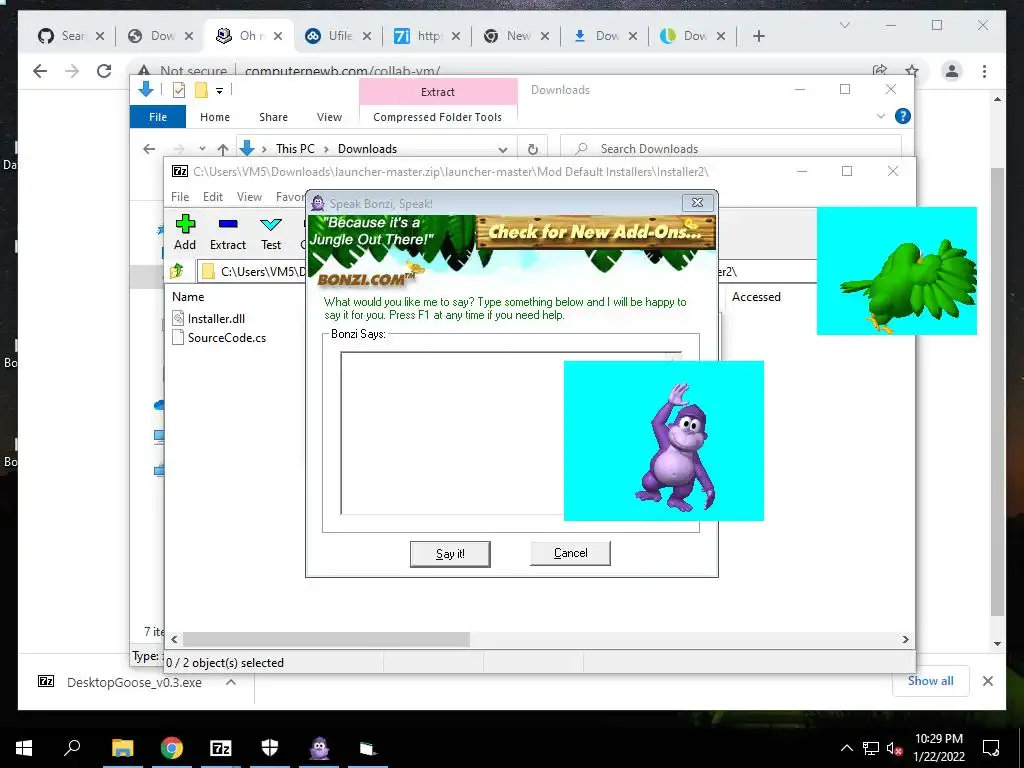Open Home tab in Explorer ribbon
Viewport: 1024px width, 768px height.
coord(215,117)
